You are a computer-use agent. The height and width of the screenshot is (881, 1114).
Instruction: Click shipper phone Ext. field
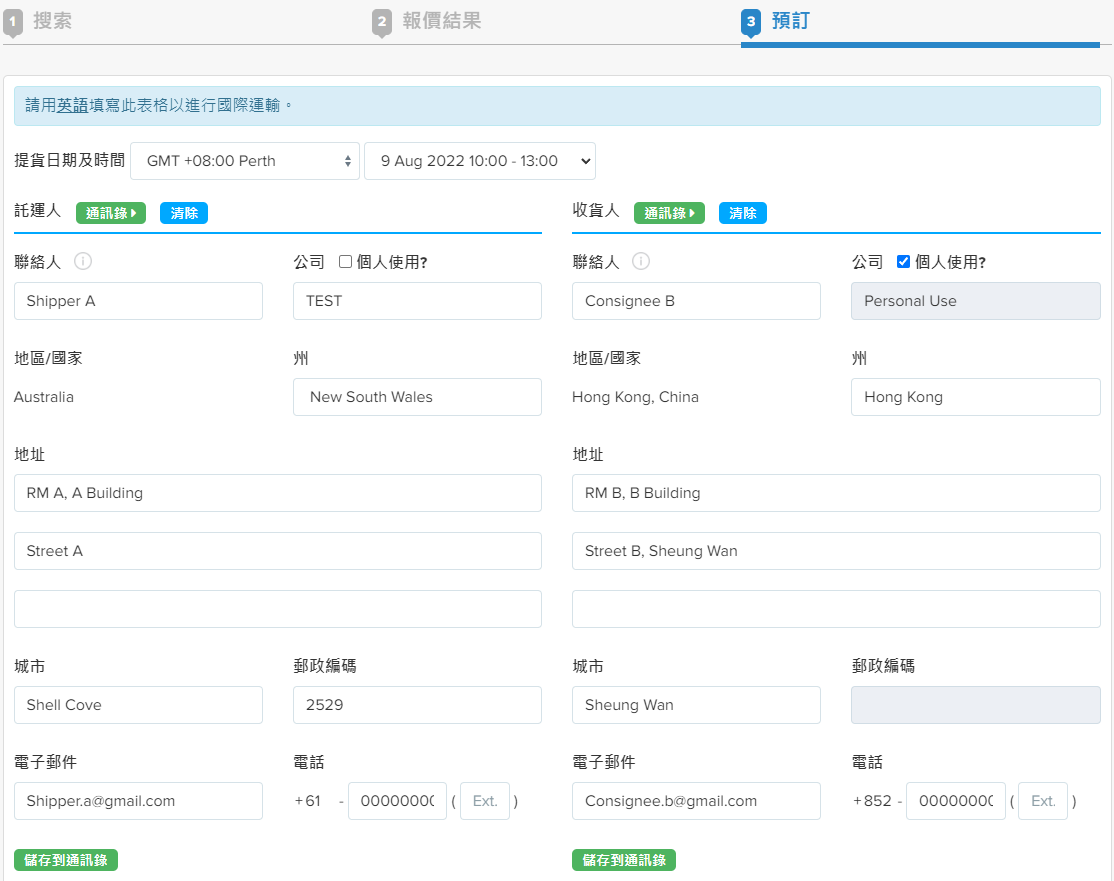tap(485, 801)
